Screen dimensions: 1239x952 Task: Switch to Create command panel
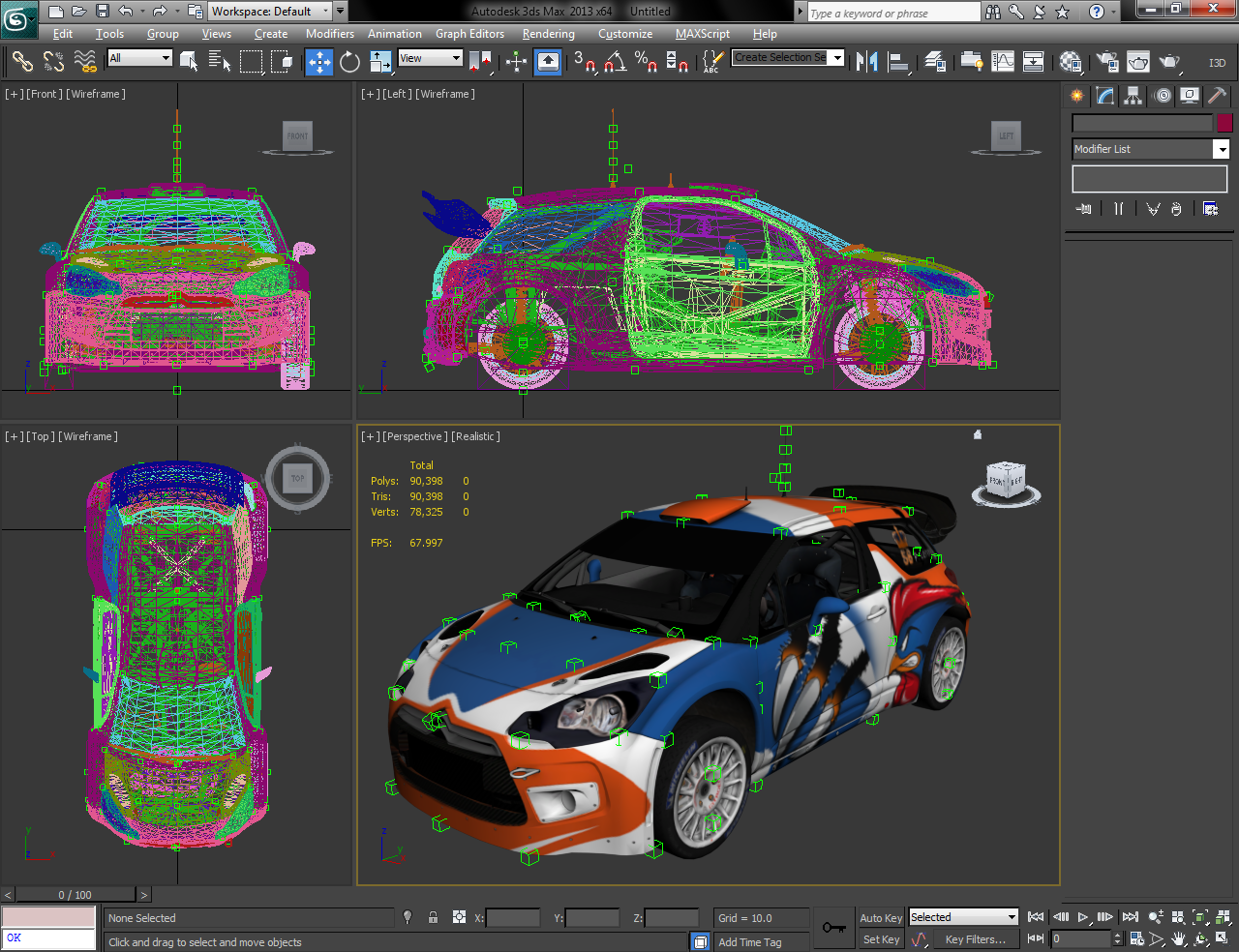pyautogui.click(x=1077, y=95)
